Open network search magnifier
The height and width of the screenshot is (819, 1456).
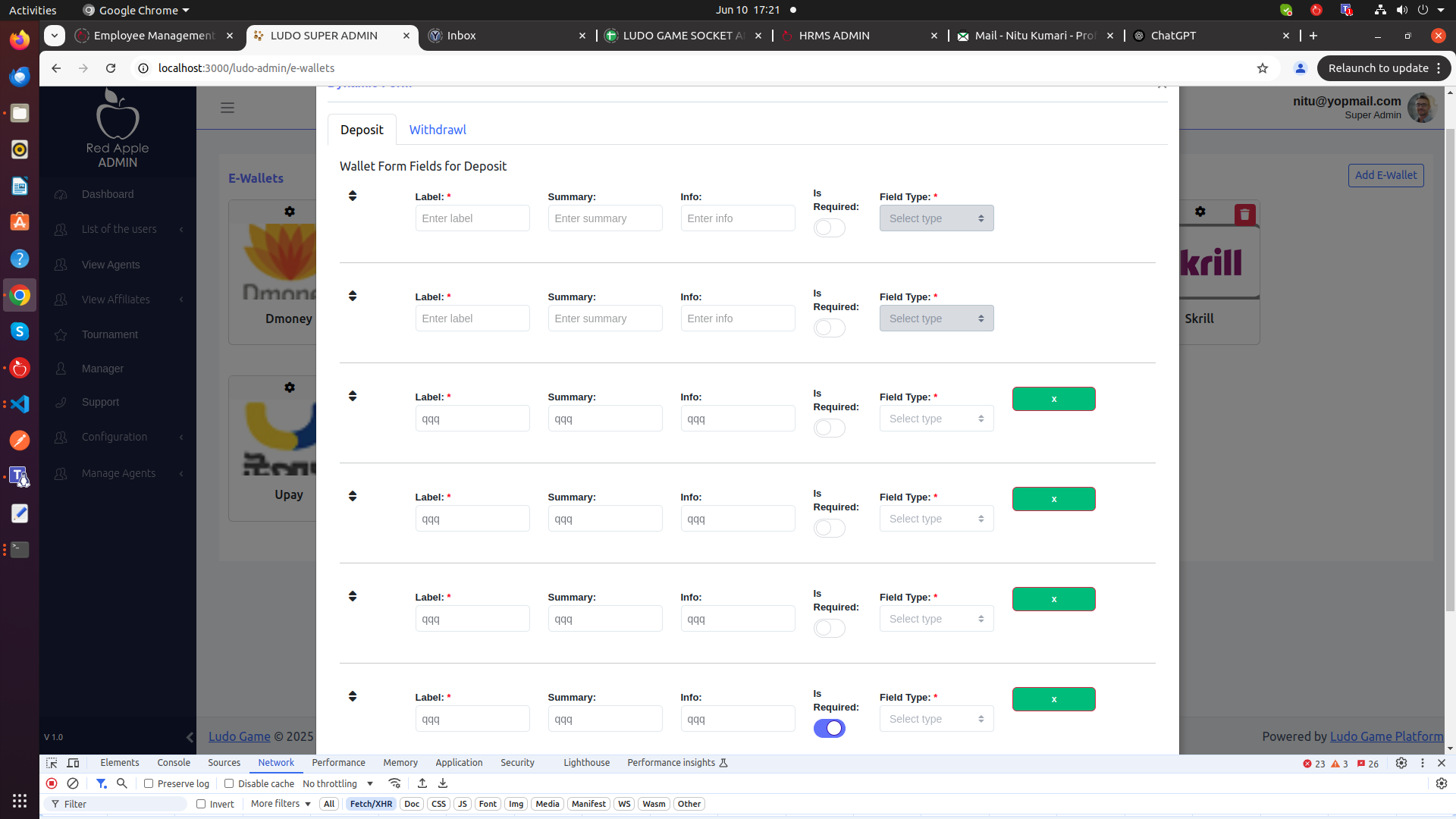pyautogui.click(x=122, y=783)
